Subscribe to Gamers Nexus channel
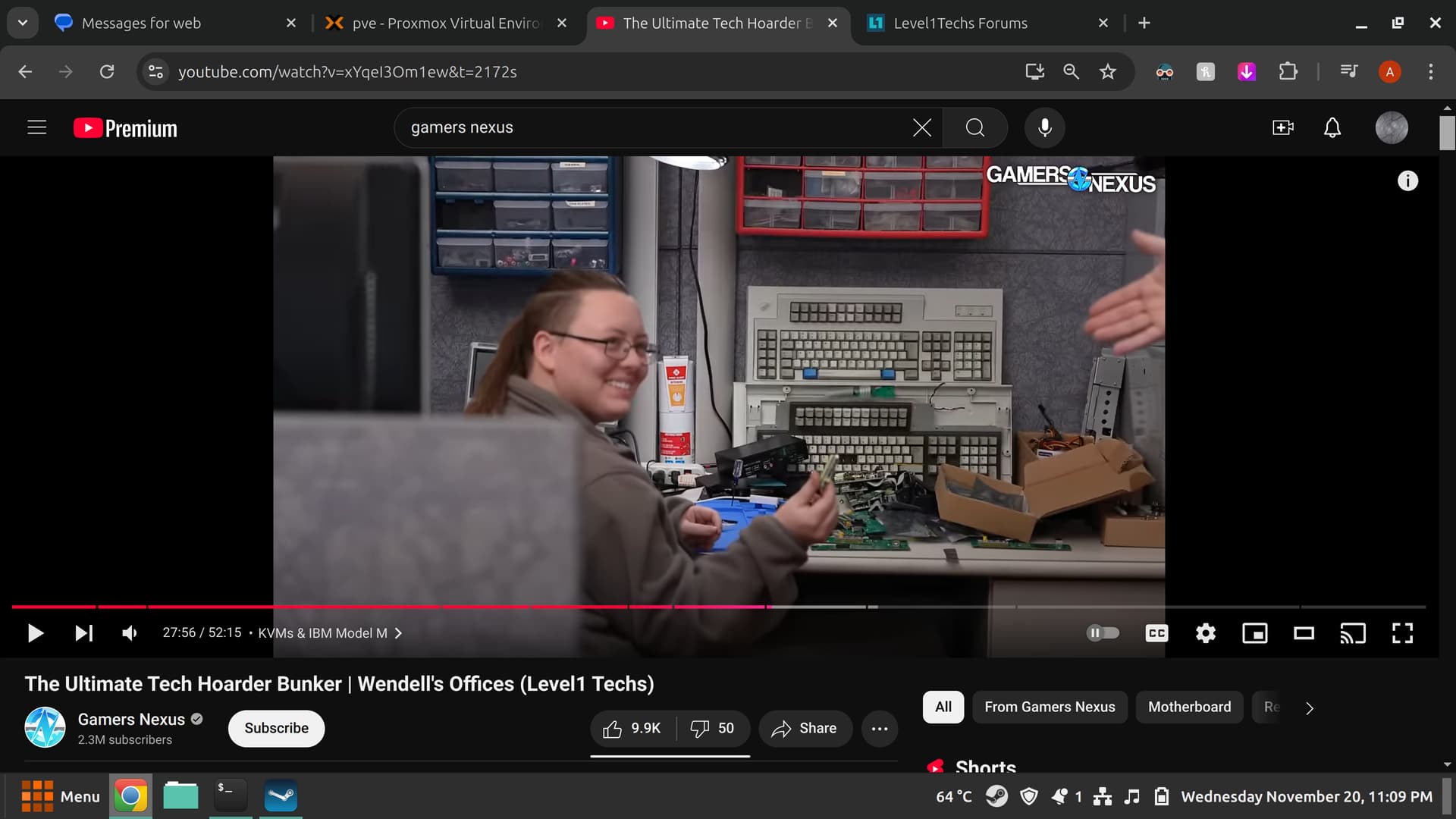The height and width of the screenshot is (819, 1456). 276,729
